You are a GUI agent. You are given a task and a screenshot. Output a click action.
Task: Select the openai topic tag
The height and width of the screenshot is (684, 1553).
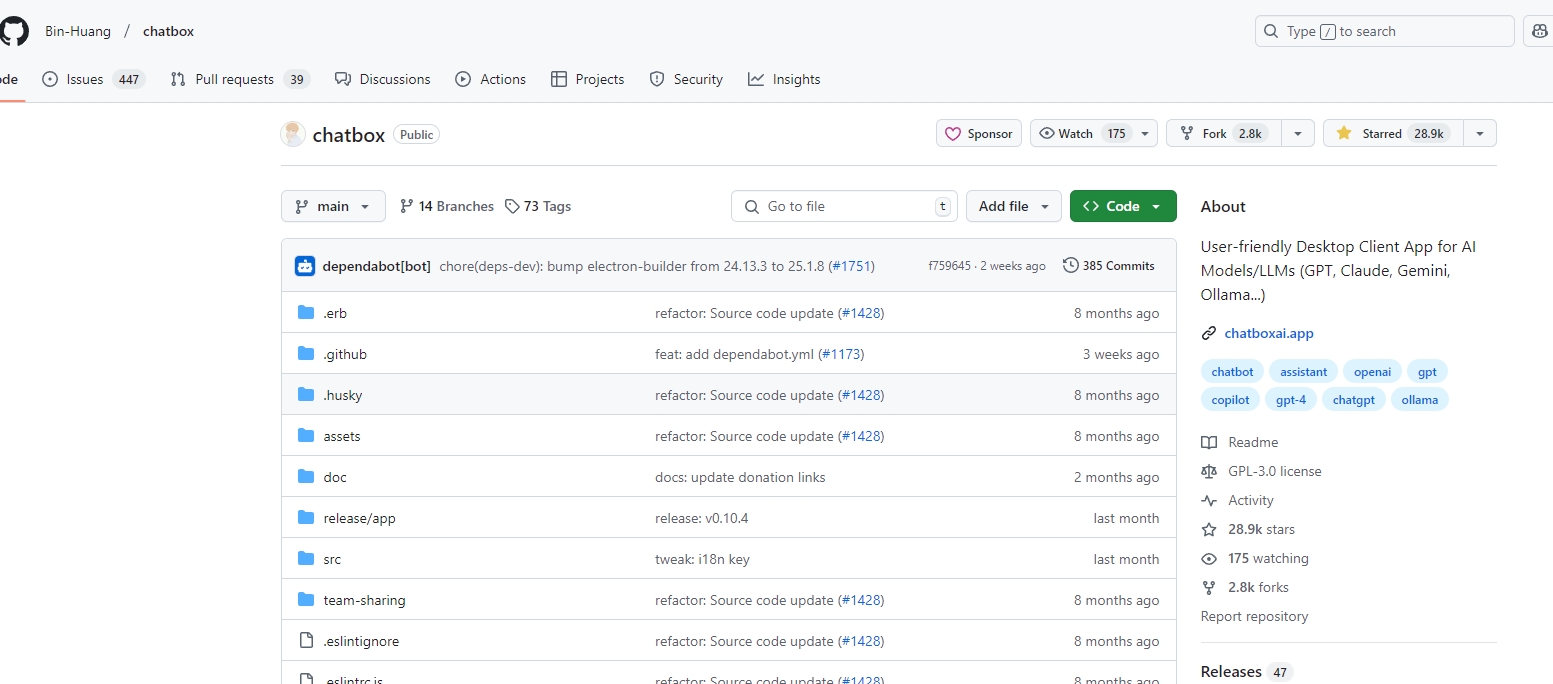(1372, 371)
